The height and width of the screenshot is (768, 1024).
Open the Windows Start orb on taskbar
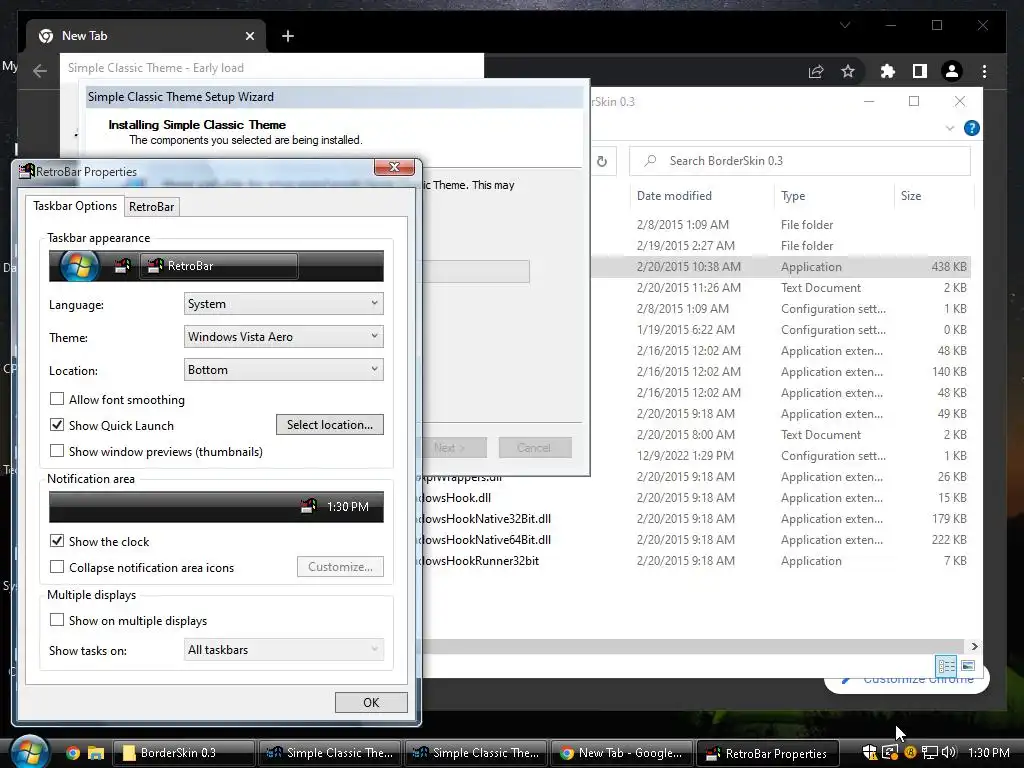click(29, 752)
